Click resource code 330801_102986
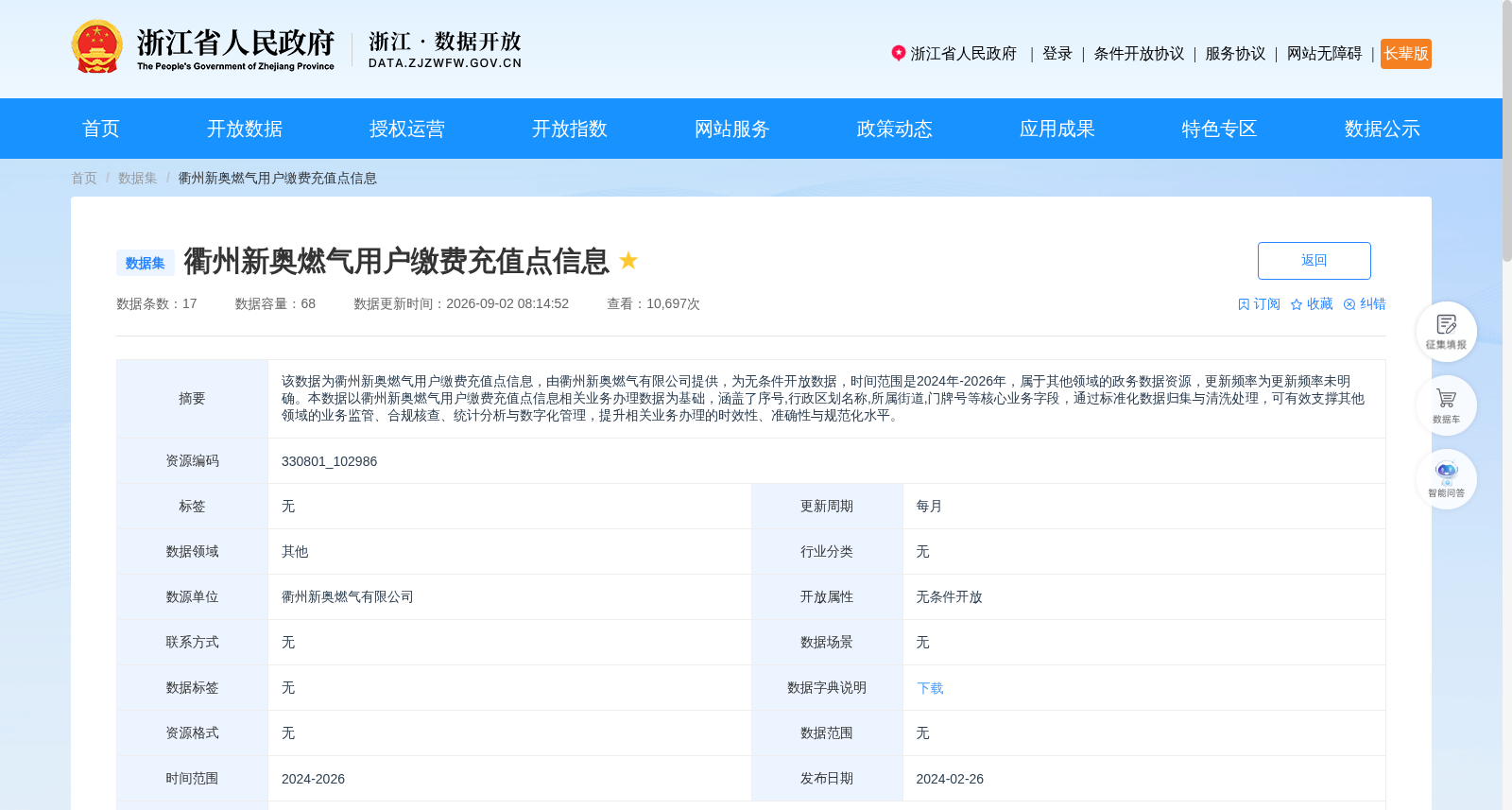The height and width of the screenshot is (810, 1512). [329, 461]
